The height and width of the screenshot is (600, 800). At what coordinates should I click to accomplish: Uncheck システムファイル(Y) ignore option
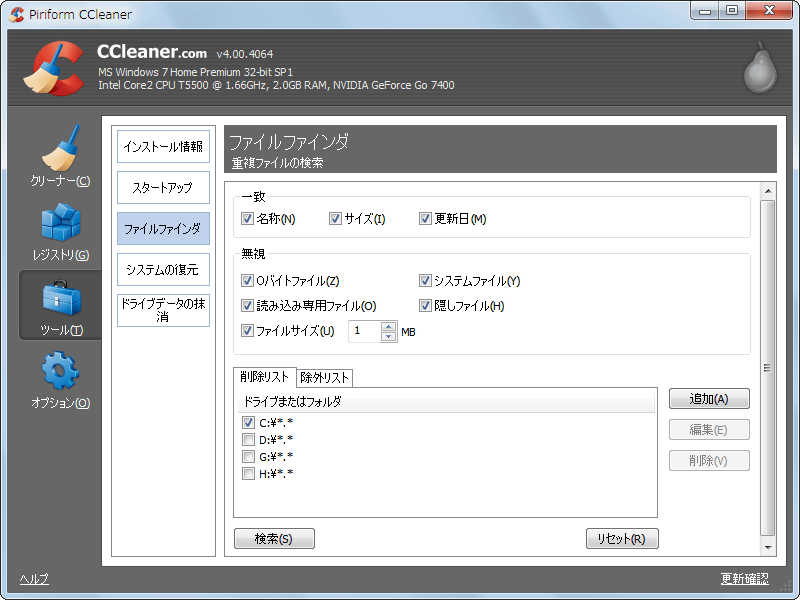click(x=425, y=281)
